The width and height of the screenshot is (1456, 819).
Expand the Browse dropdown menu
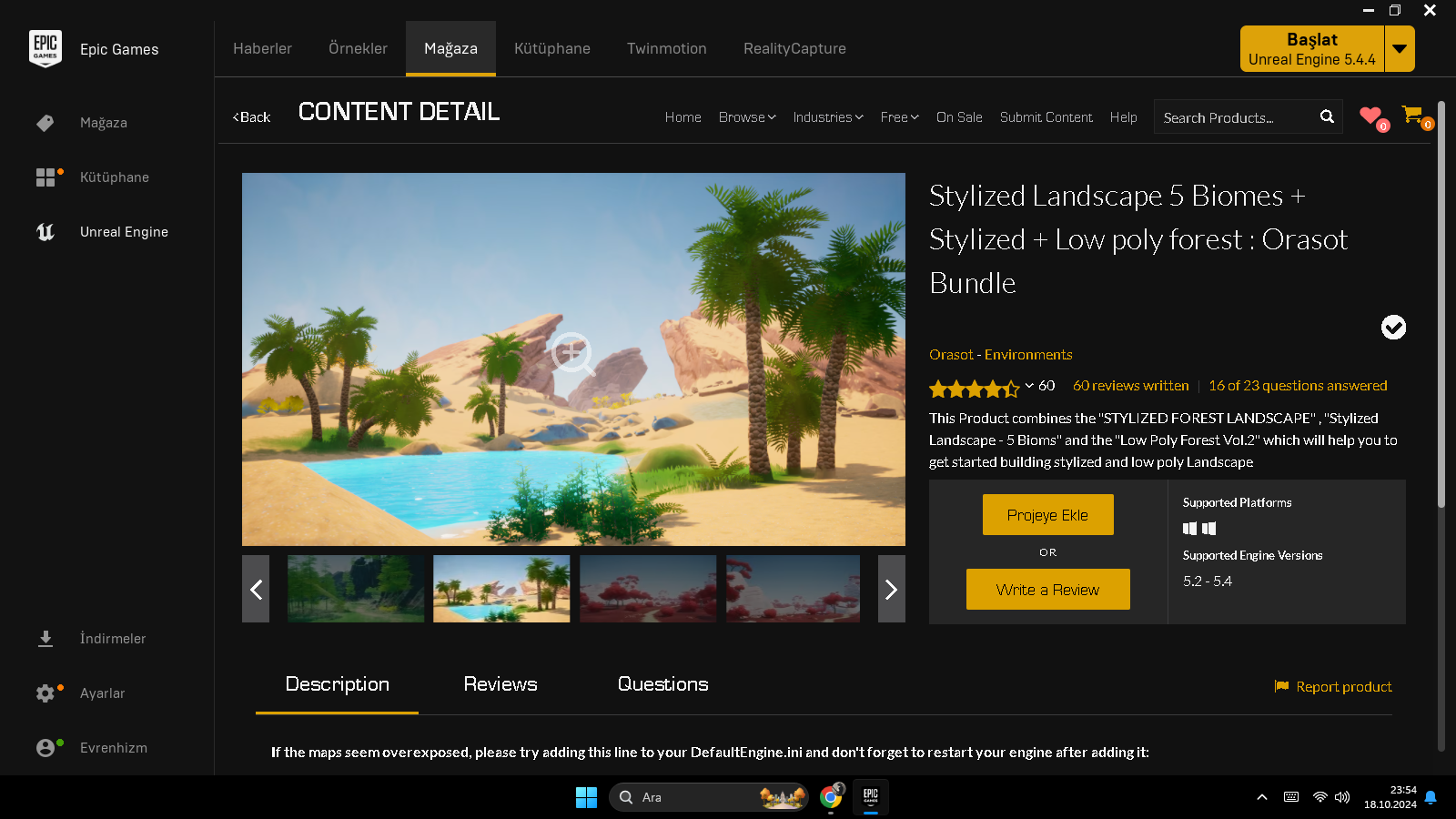[747, 117]
